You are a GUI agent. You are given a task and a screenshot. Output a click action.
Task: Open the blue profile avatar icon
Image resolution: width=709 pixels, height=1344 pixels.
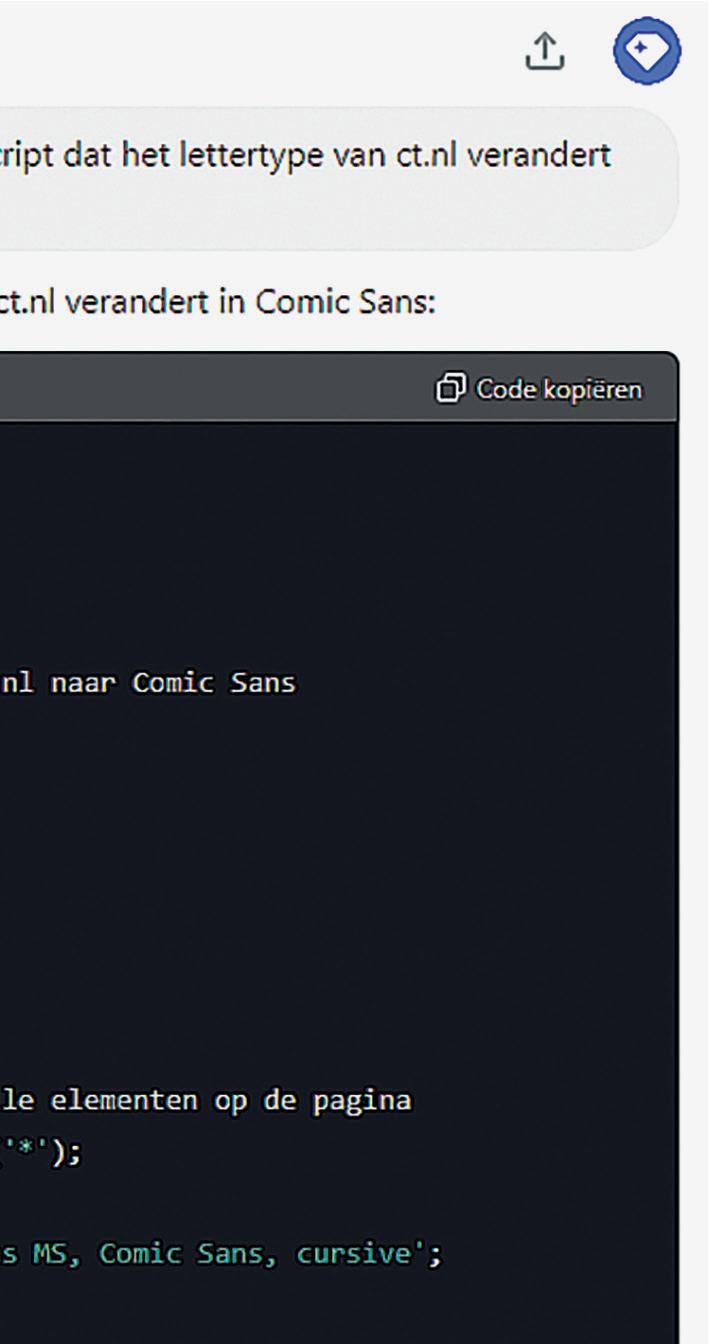pos(647,50)
